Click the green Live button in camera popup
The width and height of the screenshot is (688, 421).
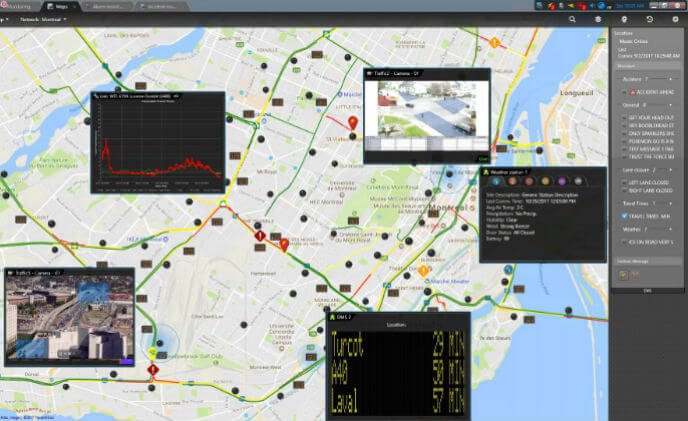[483, 158]
